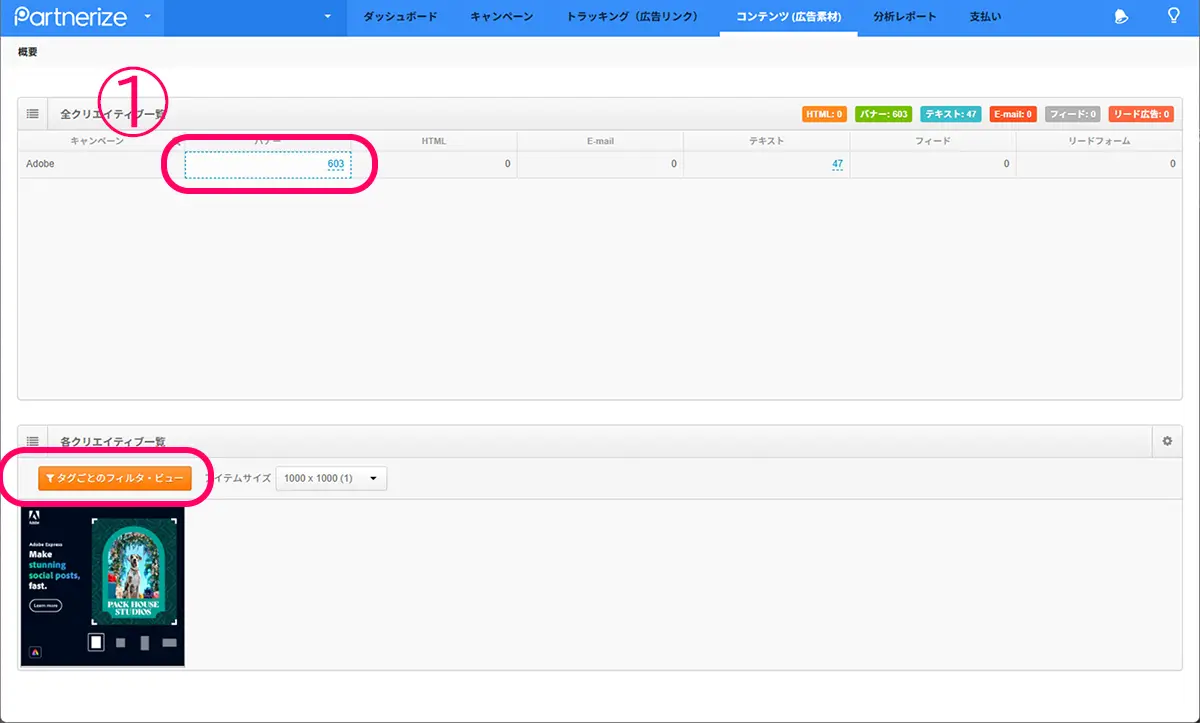Sort by HTML column header
The image size is (1200, 723).
click(434, 141)
